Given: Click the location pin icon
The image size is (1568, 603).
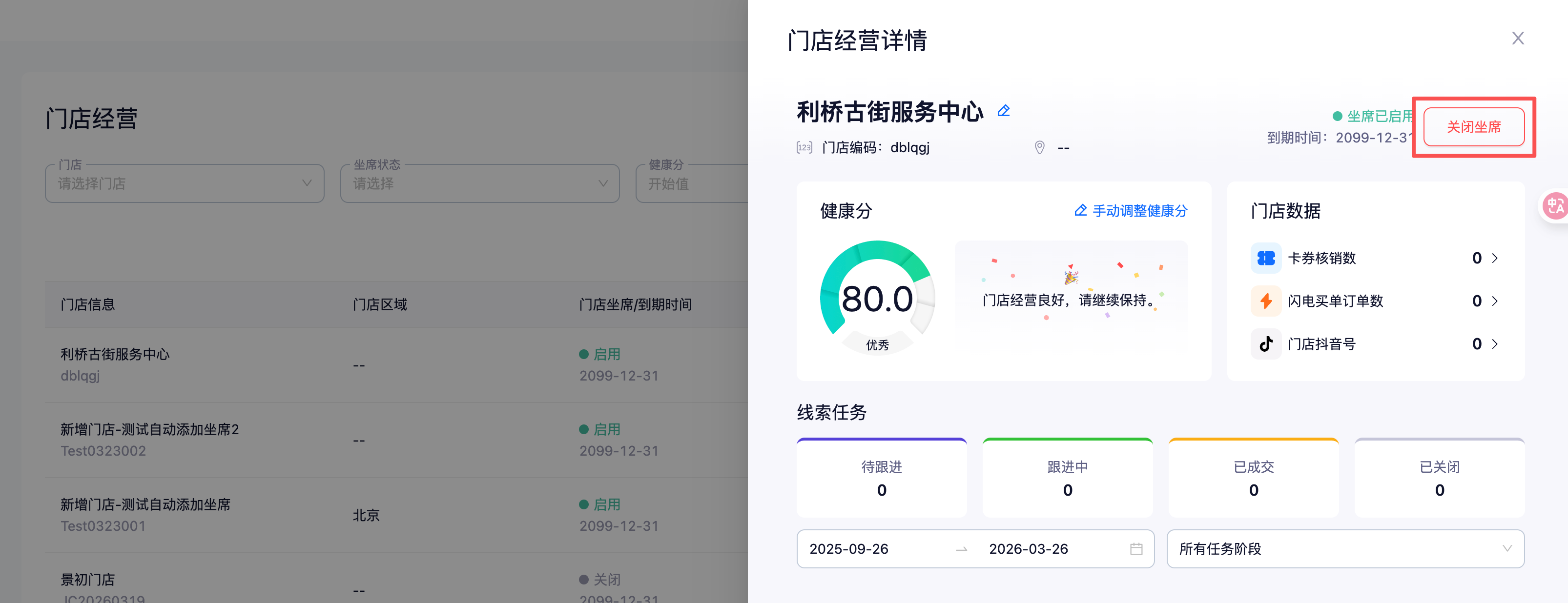Looking at the screenshot, I should [x=1039, y=147].
